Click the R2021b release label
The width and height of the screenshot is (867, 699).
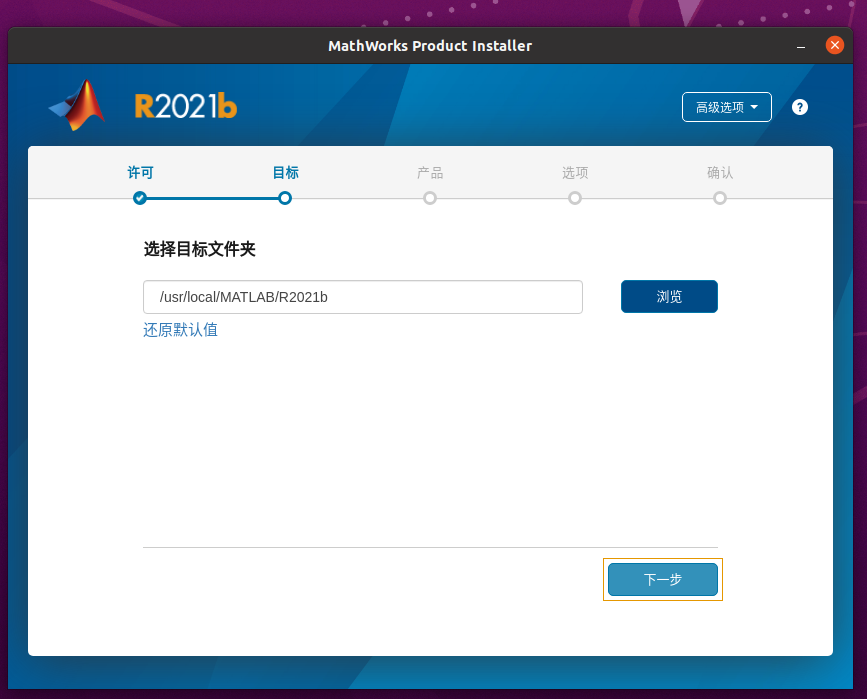click(186, 106)
